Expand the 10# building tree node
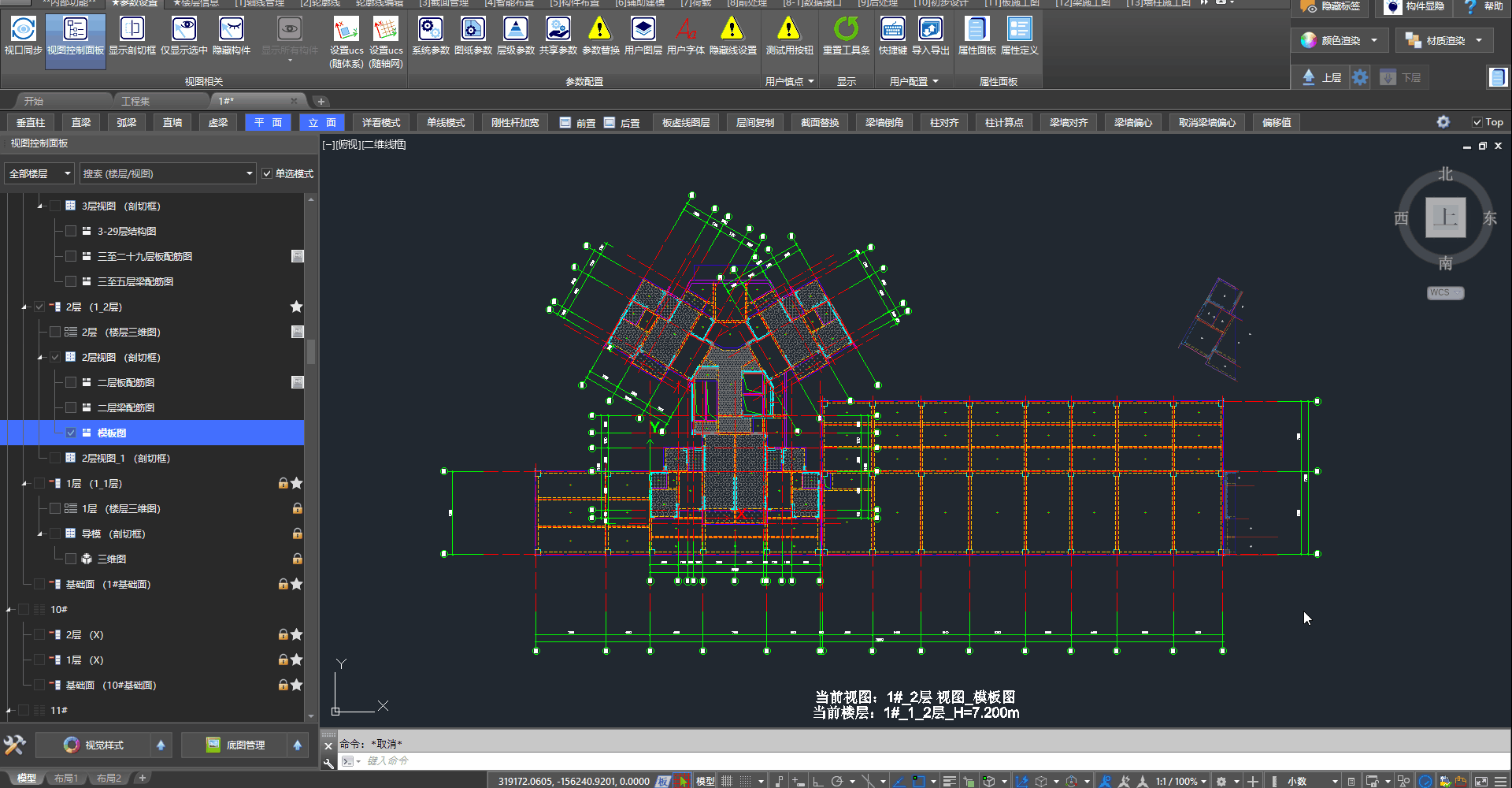The image size is (1512, 788). point(9,609)
